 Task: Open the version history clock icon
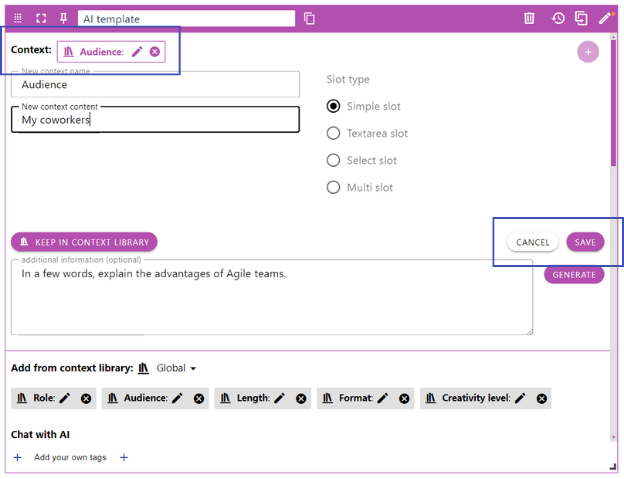pos(557,18)
